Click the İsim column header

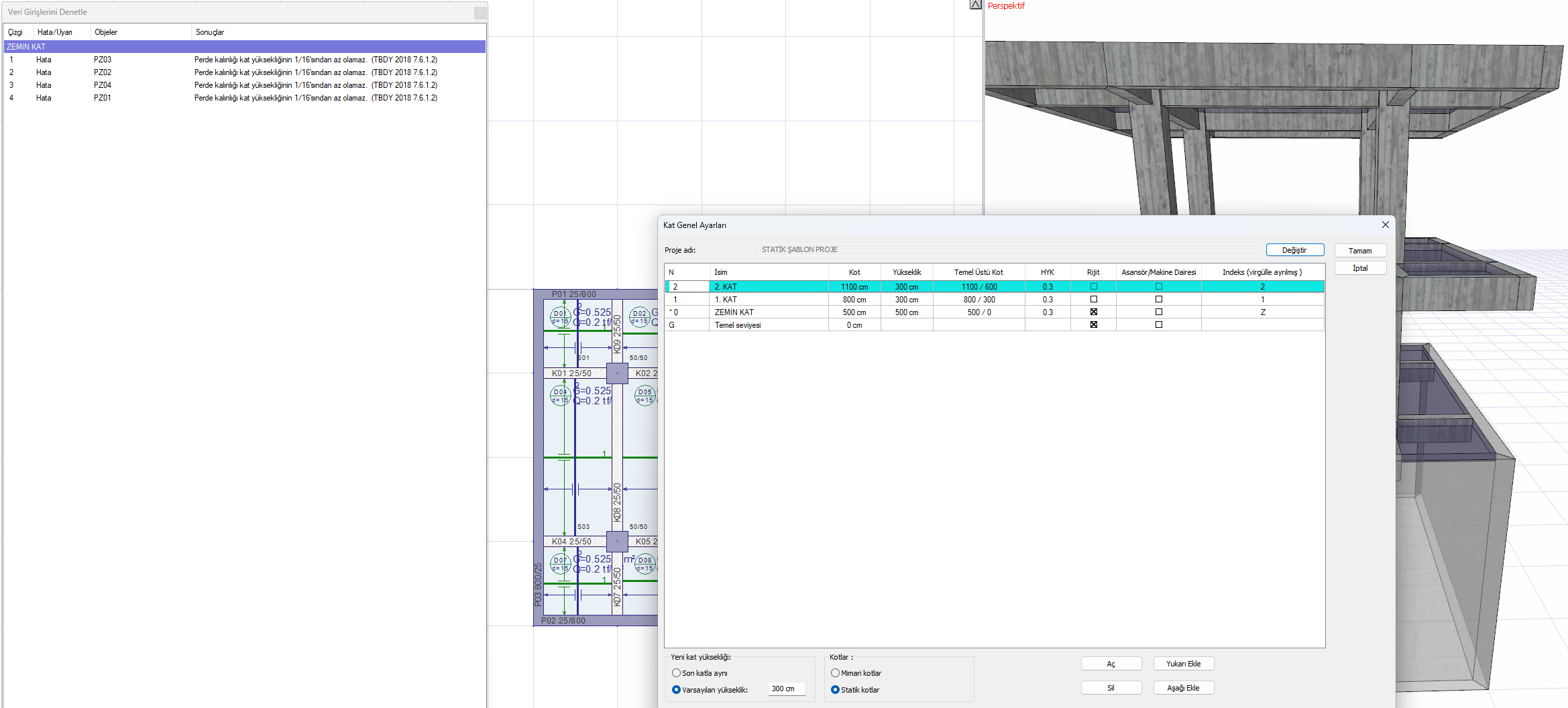click(769, 272)
